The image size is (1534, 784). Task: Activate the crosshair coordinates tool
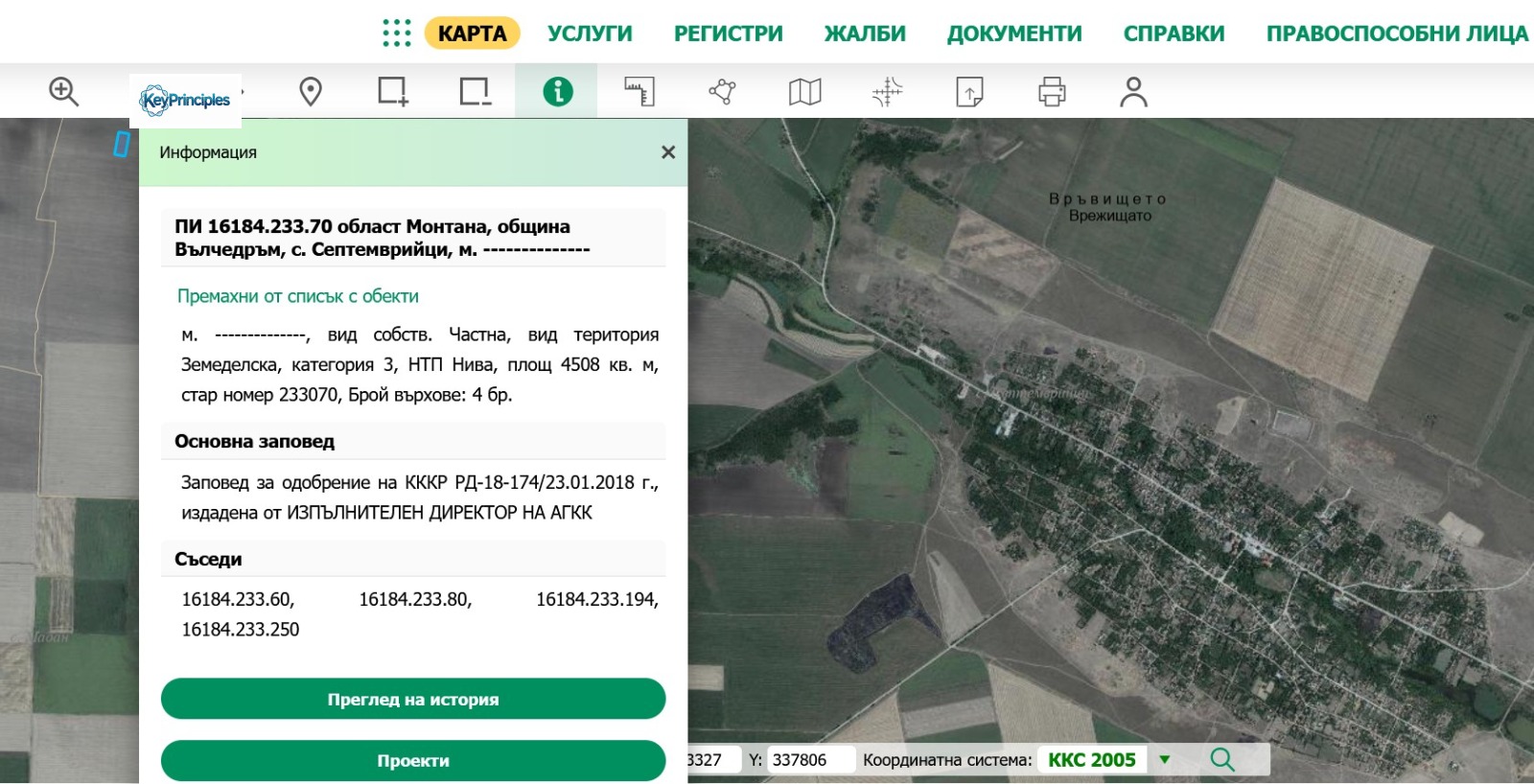[x=888, y=92]
